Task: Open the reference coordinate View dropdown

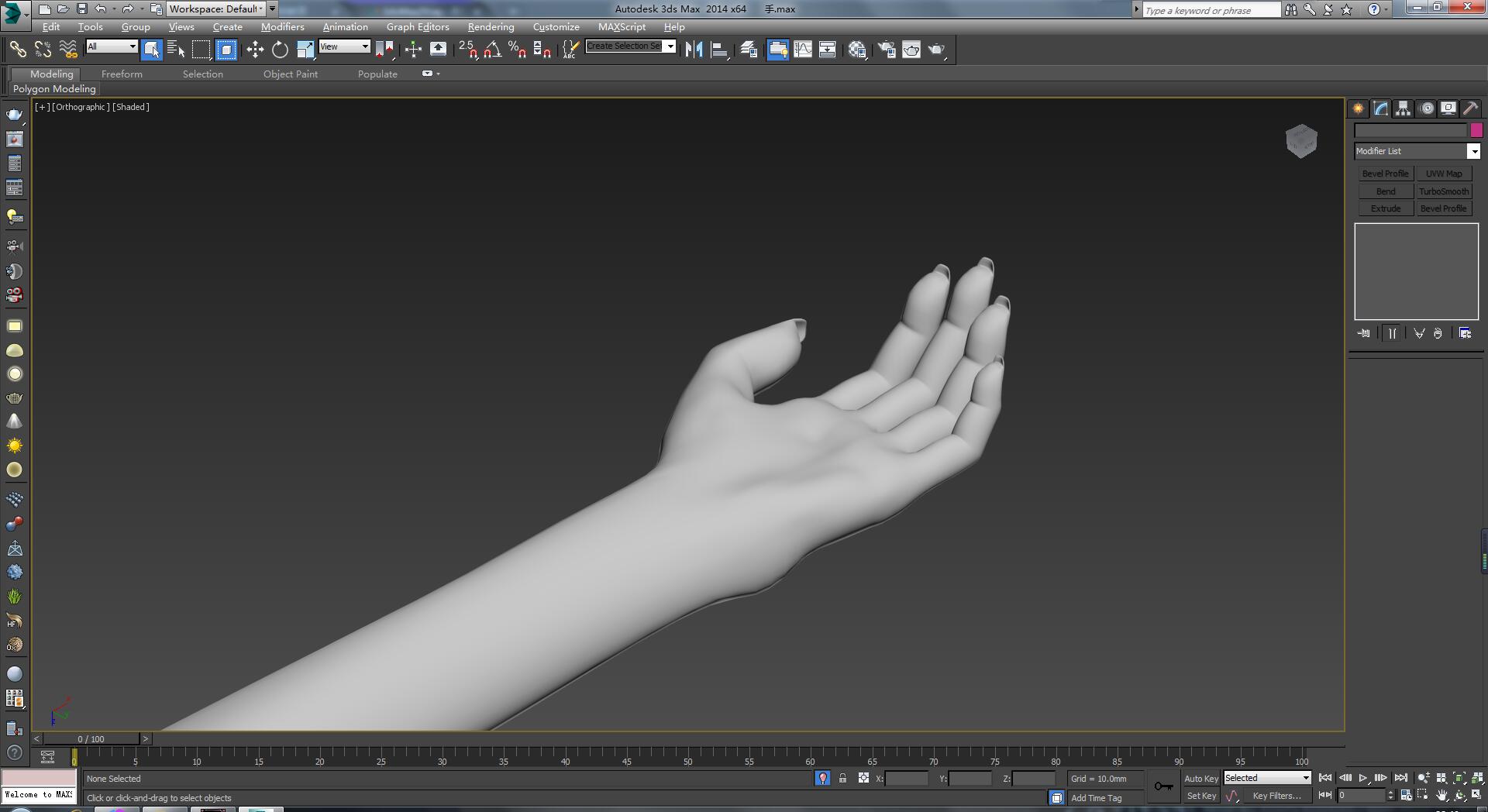Action: point(344,46)
